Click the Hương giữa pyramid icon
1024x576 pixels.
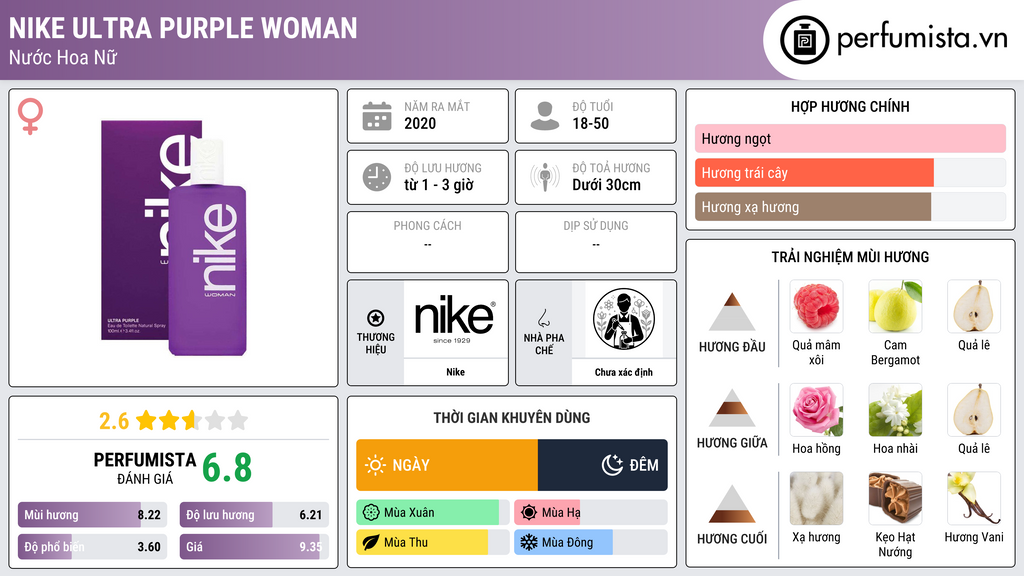732,408
